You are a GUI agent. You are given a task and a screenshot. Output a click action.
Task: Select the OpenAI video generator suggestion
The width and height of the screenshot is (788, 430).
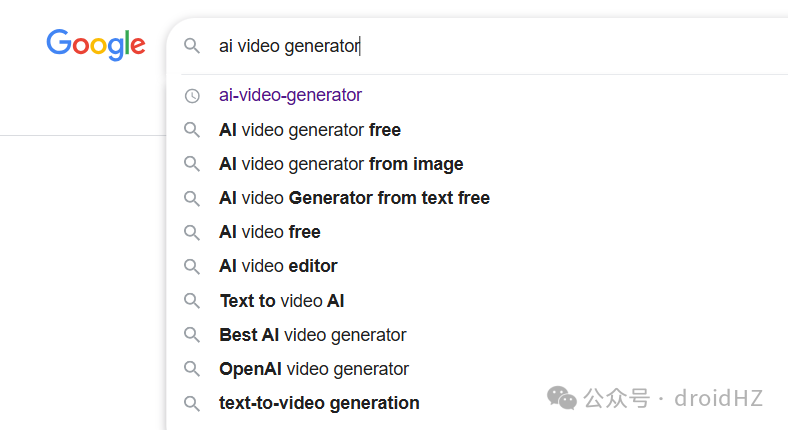(x=314, y=369)
